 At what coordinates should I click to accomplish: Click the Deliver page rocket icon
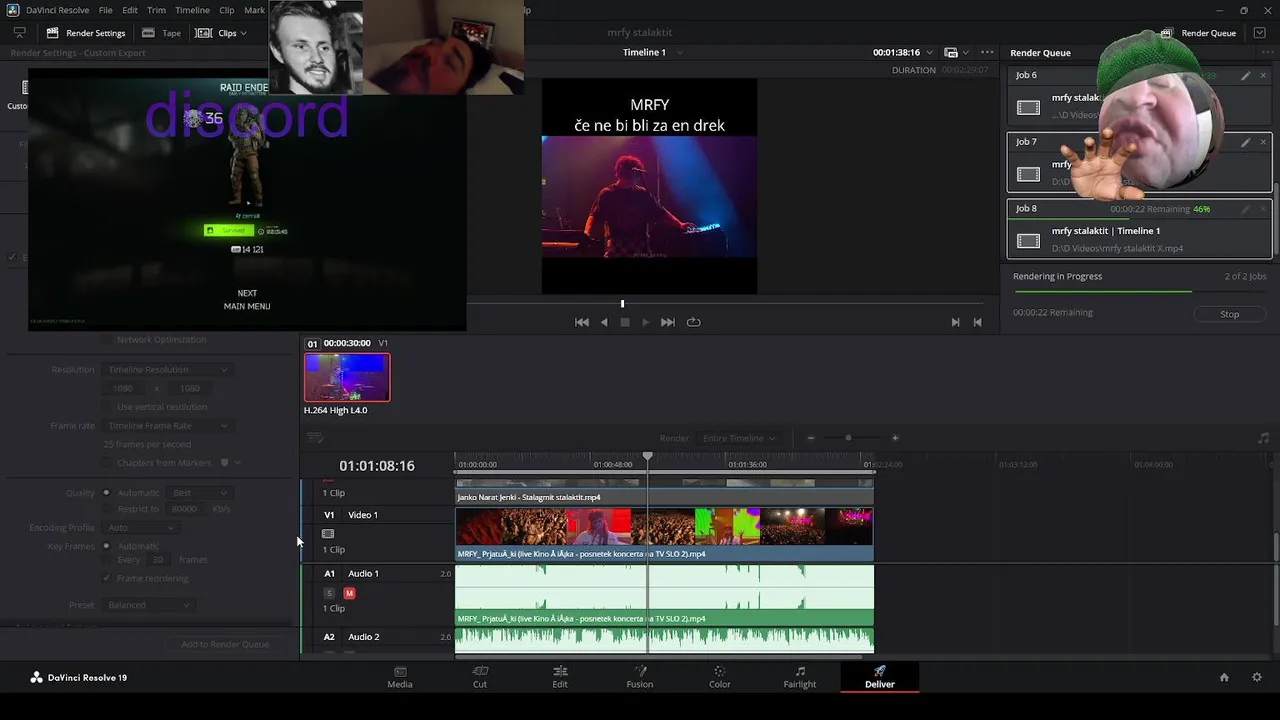[x=880, y=671]
